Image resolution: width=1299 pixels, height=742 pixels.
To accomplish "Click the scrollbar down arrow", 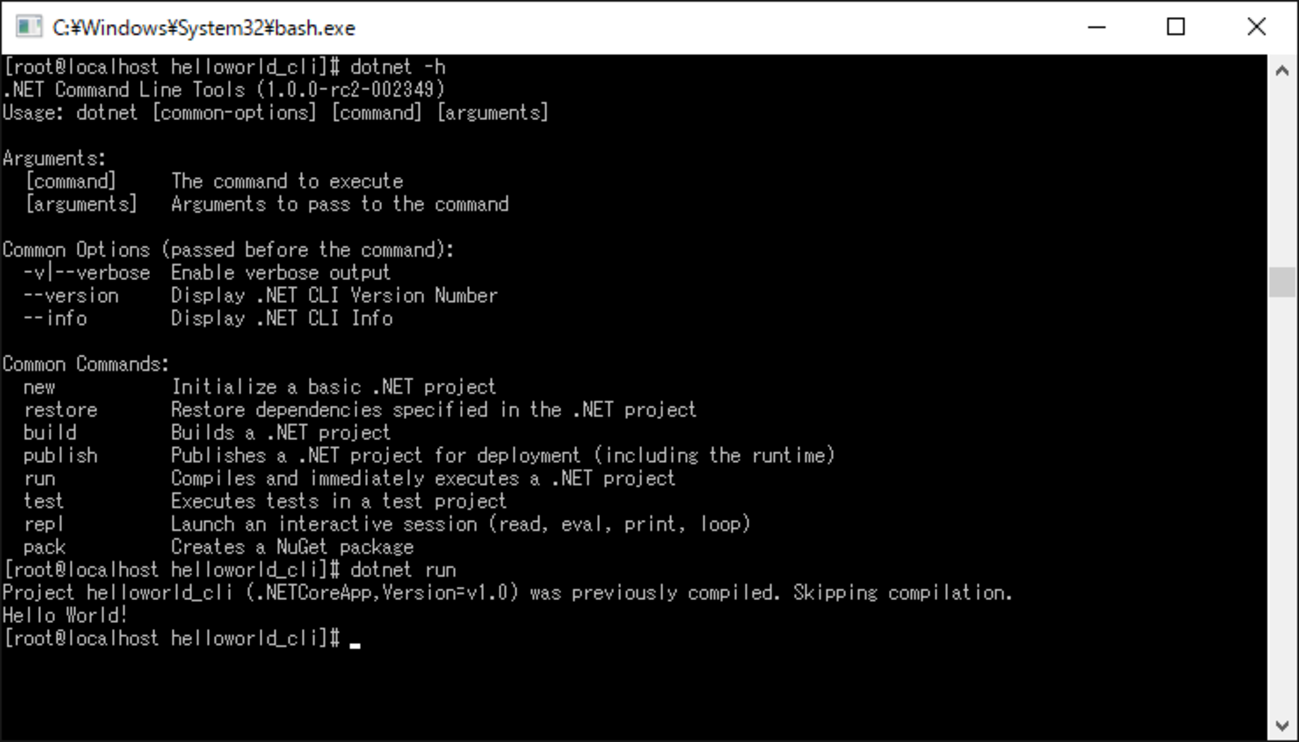I will (1282, 726).
